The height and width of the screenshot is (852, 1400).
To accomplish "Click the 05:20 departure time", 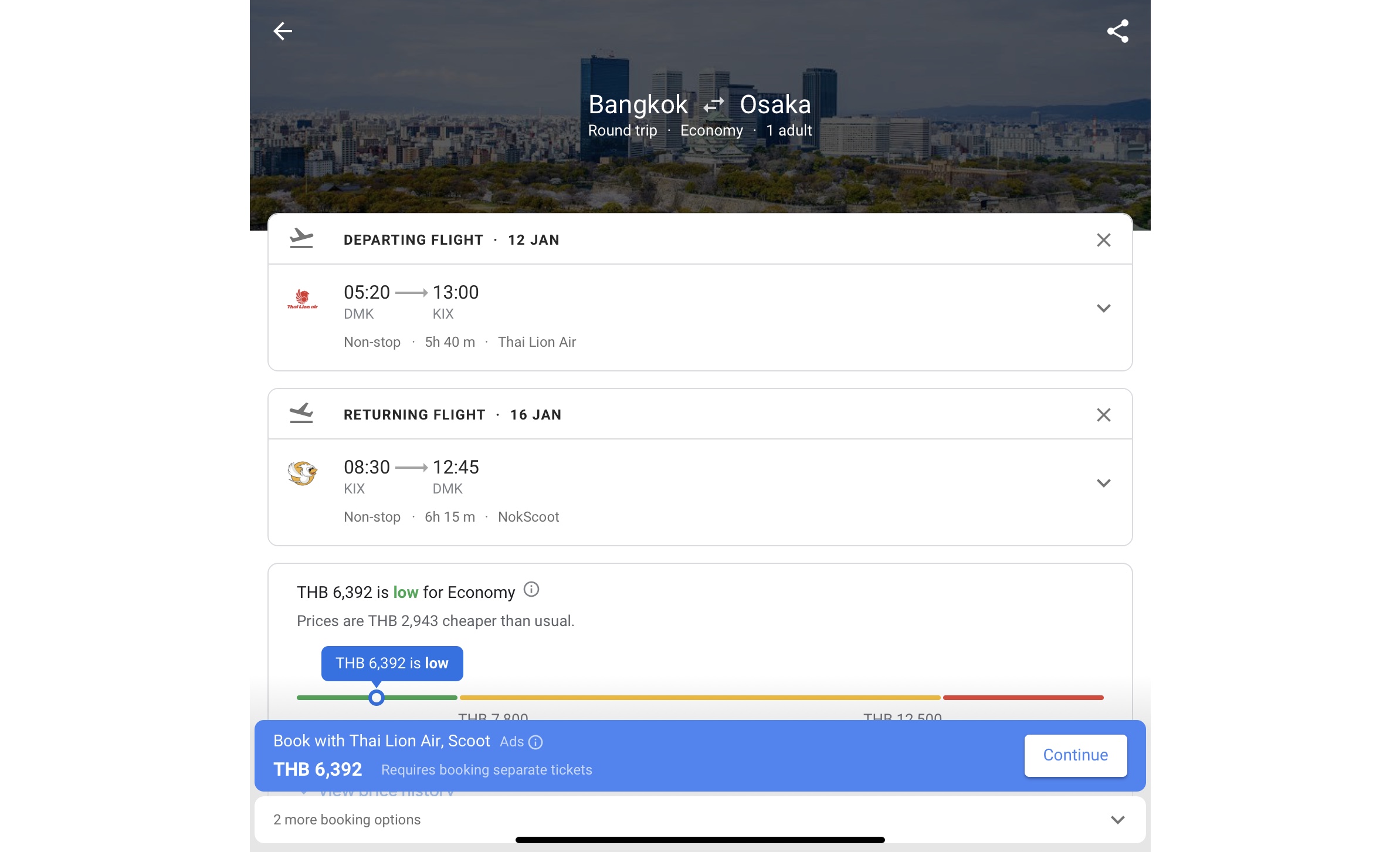I will 367,292.
